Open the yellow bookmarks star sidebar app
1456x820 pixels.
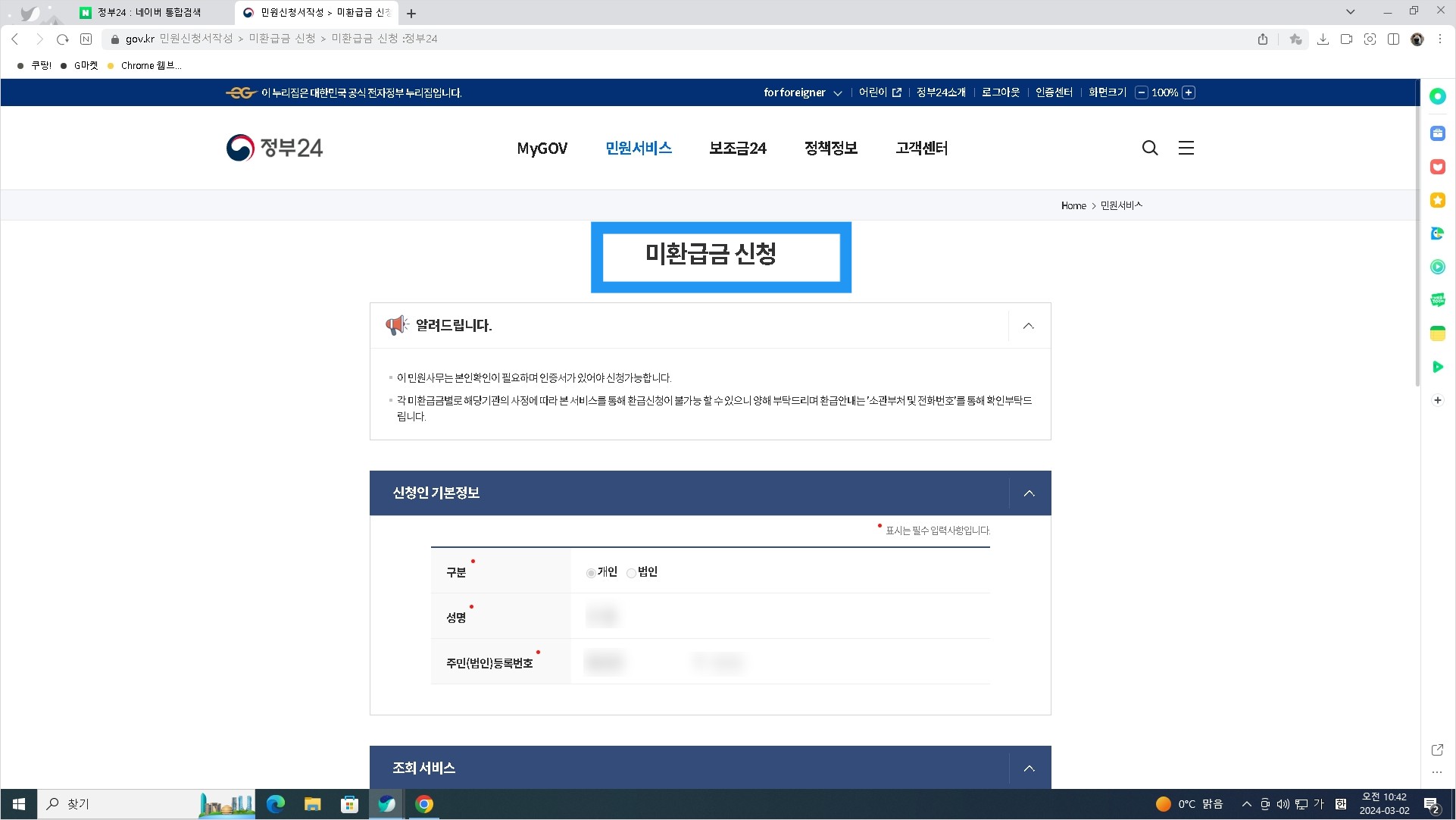[1438, 200]
